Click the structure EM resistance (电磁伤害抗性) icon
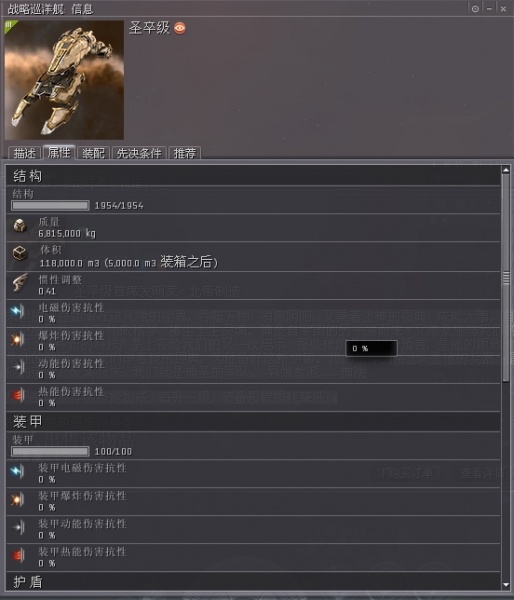The image size is (514, 600). pos(18,311)
